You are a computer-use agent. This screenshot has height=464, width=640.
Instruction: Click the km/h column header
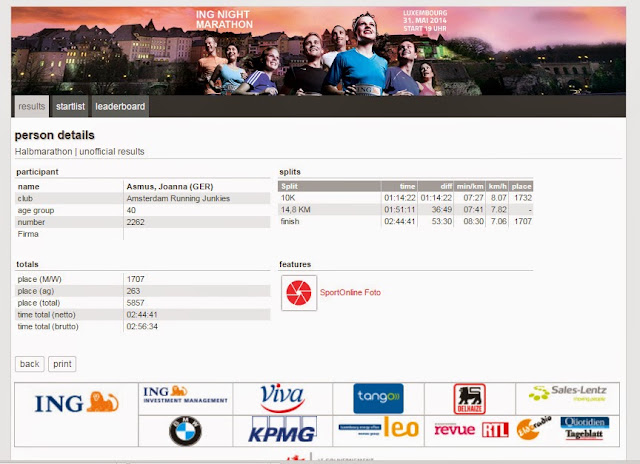point(498,186)
